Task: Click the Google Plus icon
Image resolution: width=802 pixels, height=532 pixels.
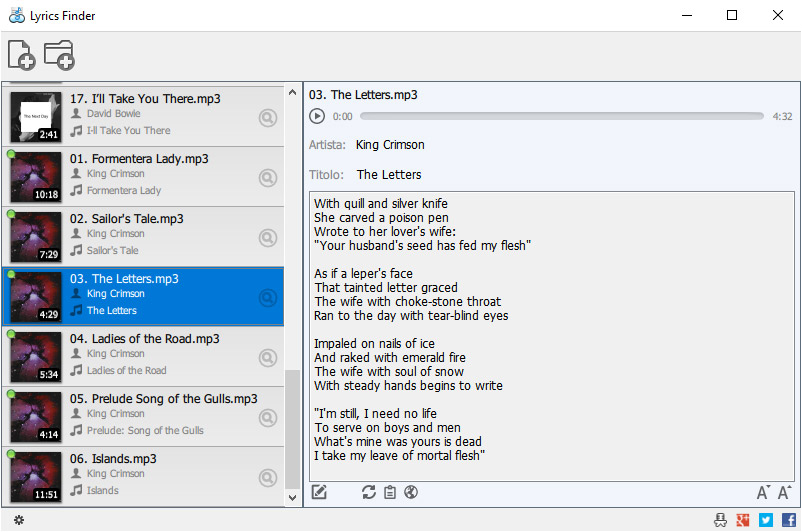Action: point(743,520)
